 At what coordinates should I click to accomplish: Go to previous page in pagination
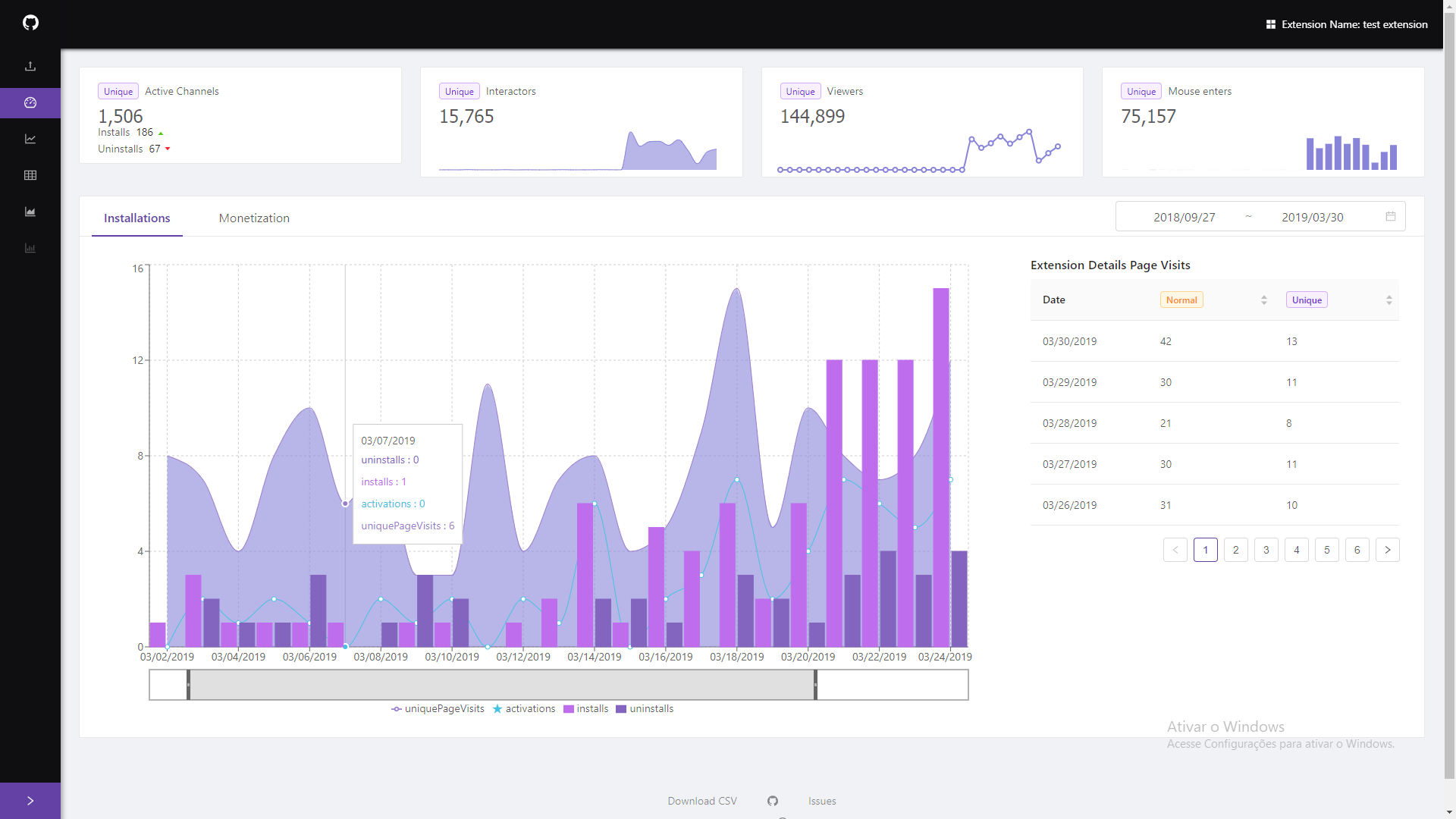pos(1175,550)
